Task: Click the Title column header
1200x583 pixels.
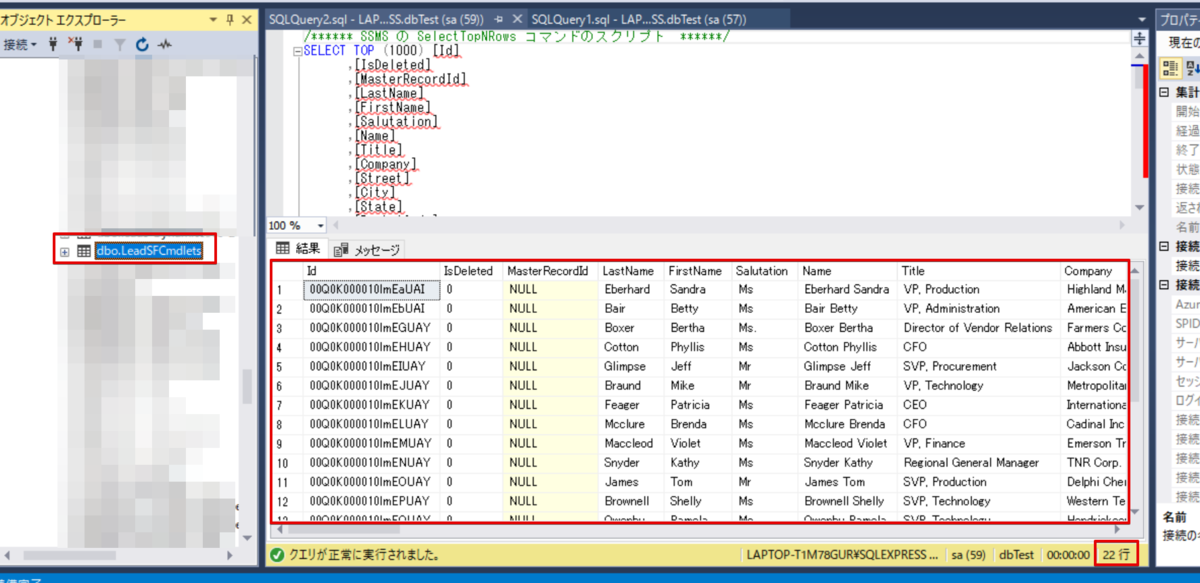Action: 979,271
